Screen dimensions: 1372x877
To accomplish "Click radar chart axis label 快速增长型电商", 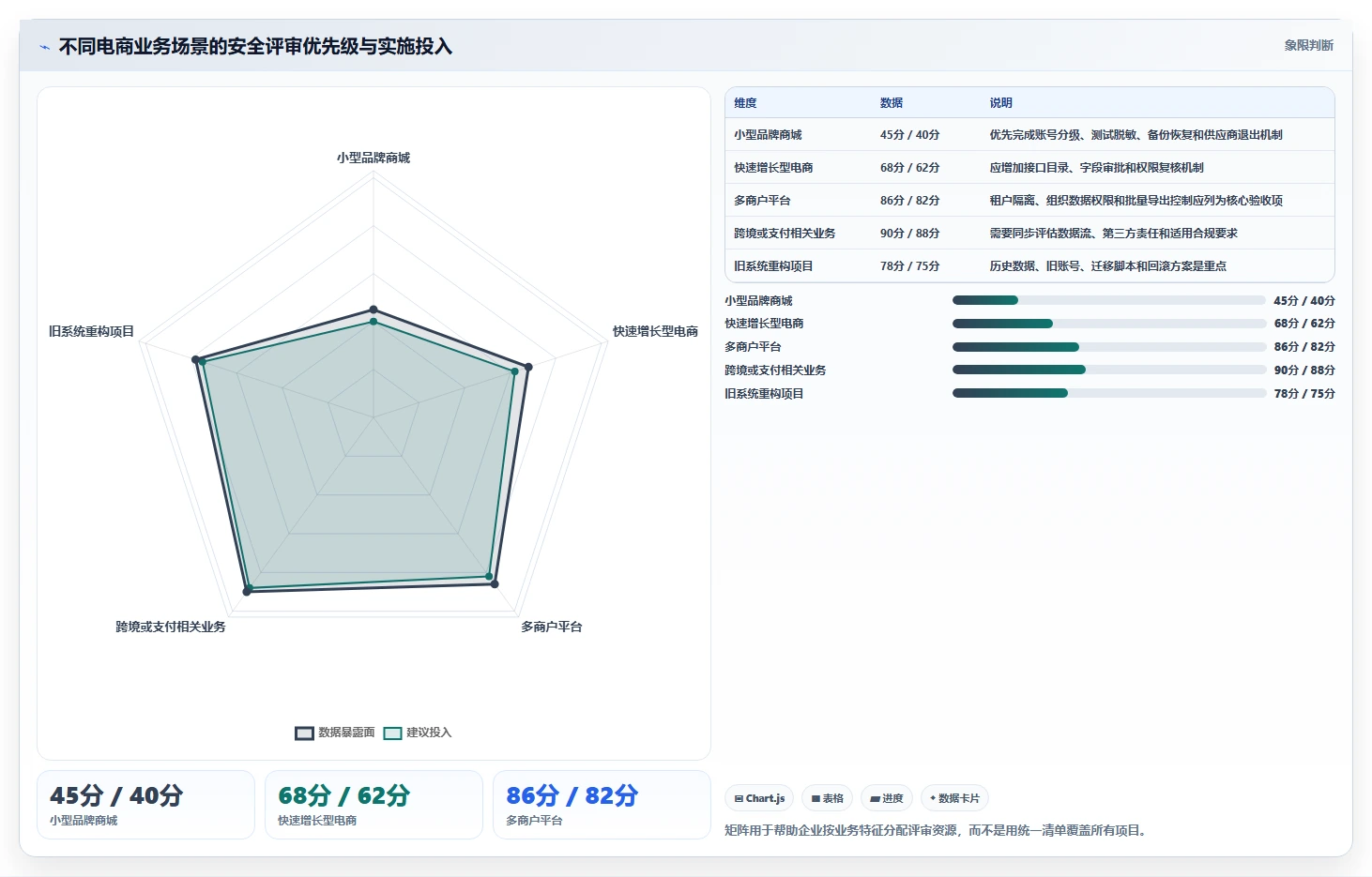I will click(655, 331).
